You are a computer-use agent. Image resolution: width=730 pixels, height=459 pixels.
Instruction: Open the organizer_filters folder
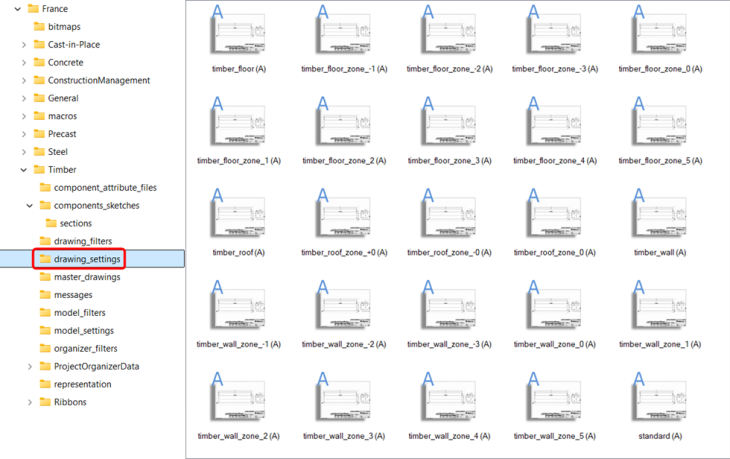click(x=79, y=348)
